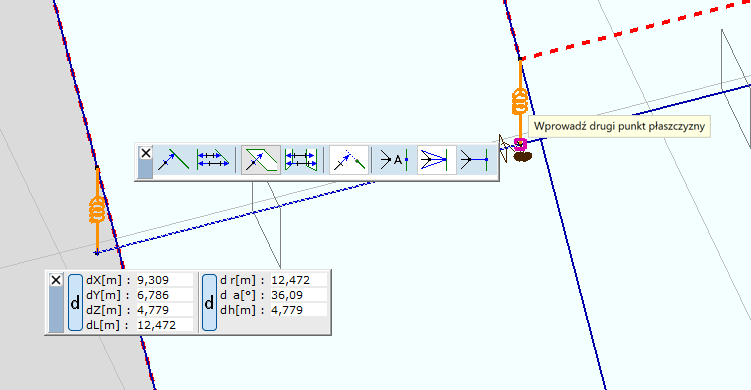Select the snap with letter A icon
751x390 pixels.
394,160
